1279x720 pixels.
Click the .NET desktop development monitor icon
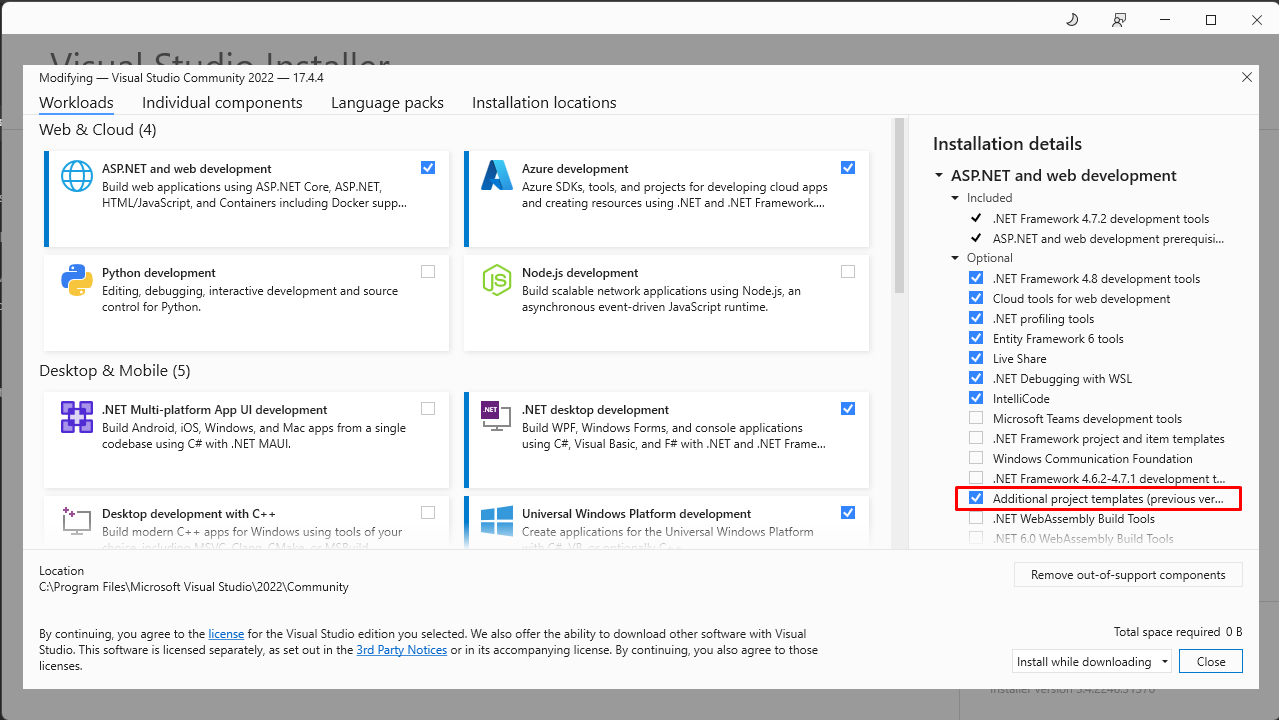coord(497,417)
